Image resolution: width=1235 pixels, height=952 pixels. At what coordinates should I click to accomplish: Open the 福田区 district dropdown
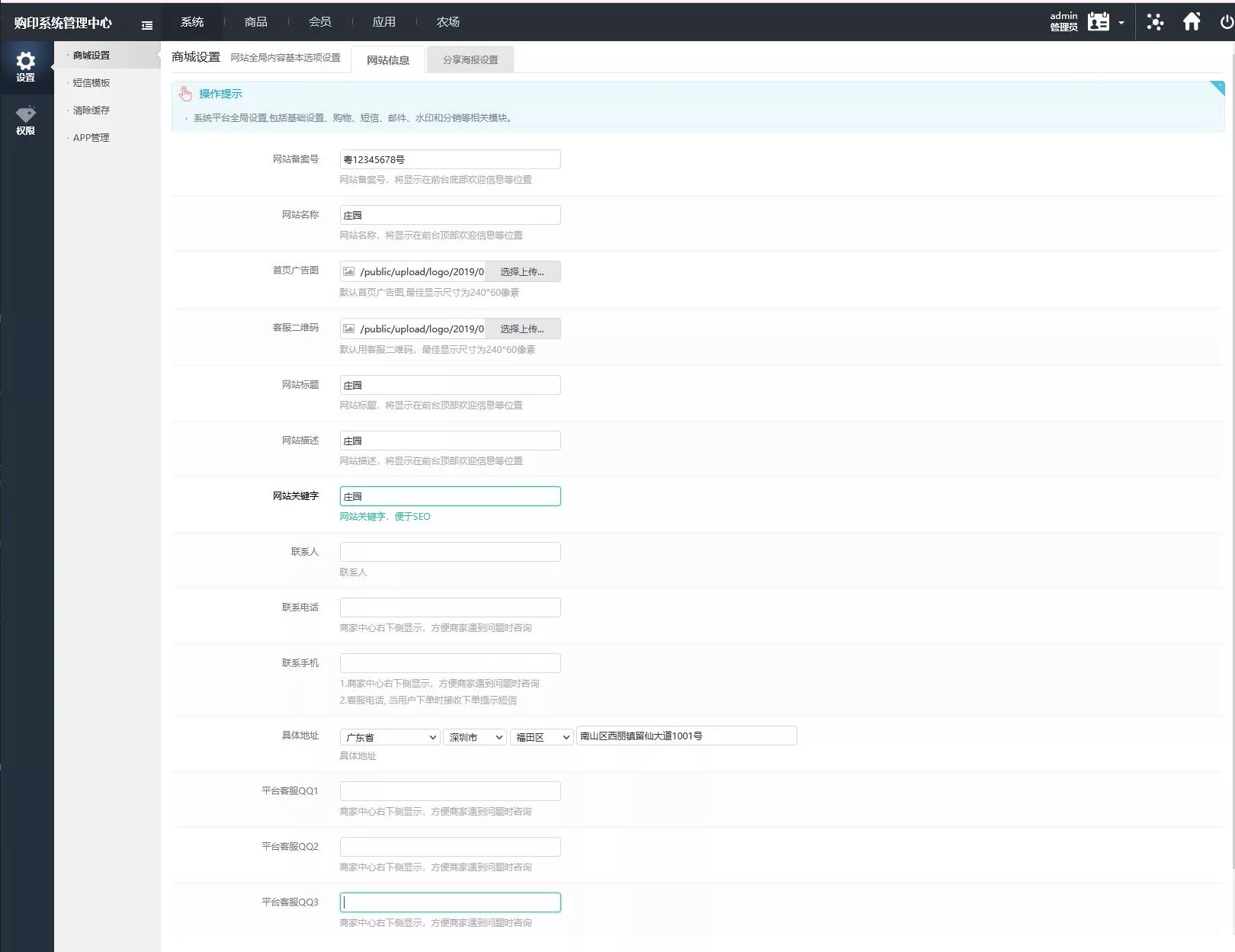542,737
